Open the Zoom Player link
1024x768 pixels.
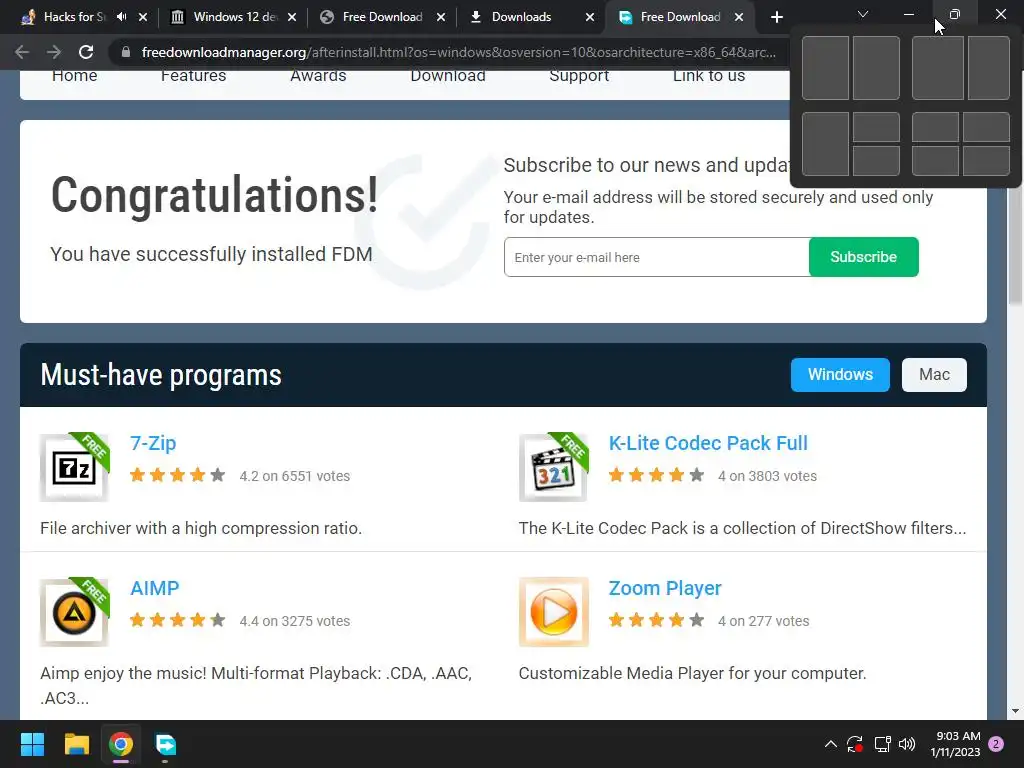665,588
